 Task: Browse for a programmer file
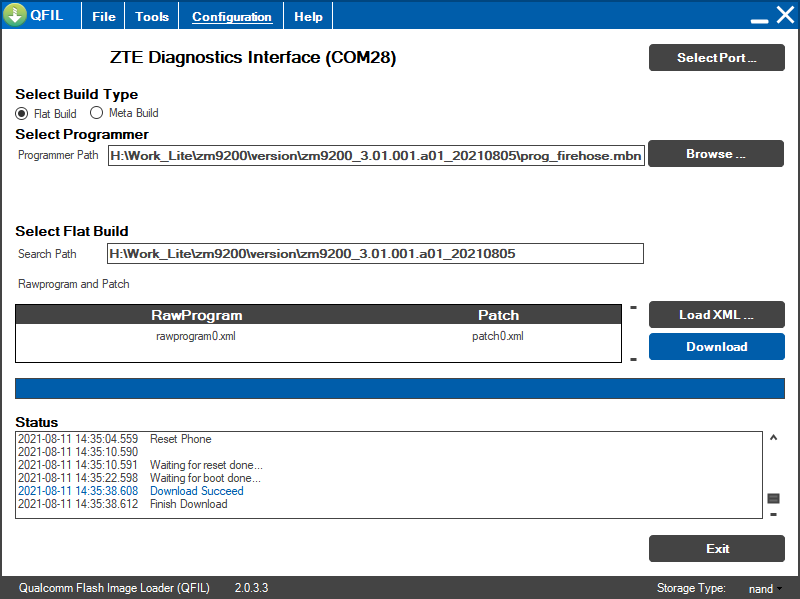(716, 153)
